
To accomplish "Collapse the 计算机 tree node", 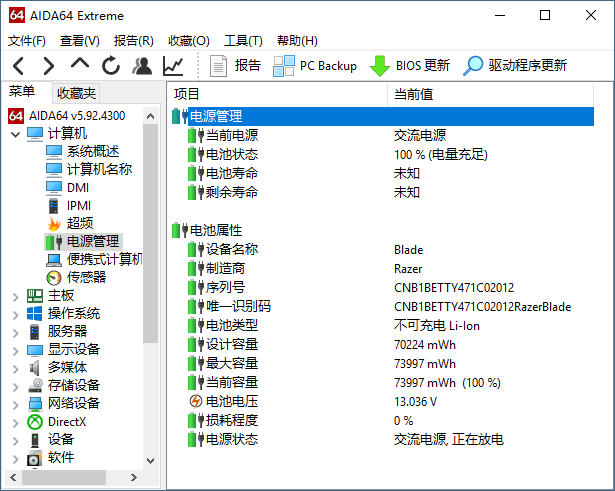I will point(15,134).
